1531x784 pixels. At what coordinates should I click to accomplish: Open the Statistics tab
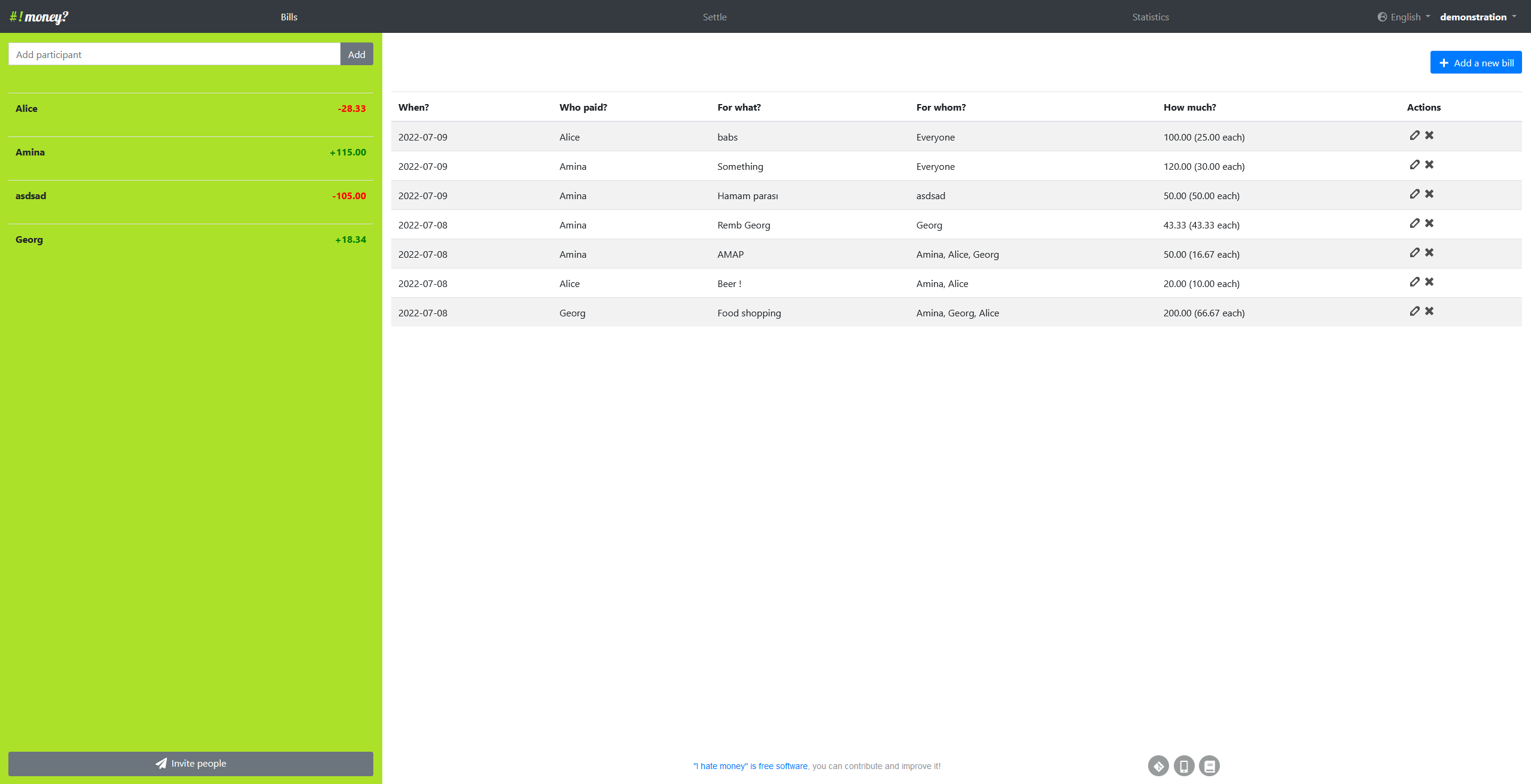1150,17
